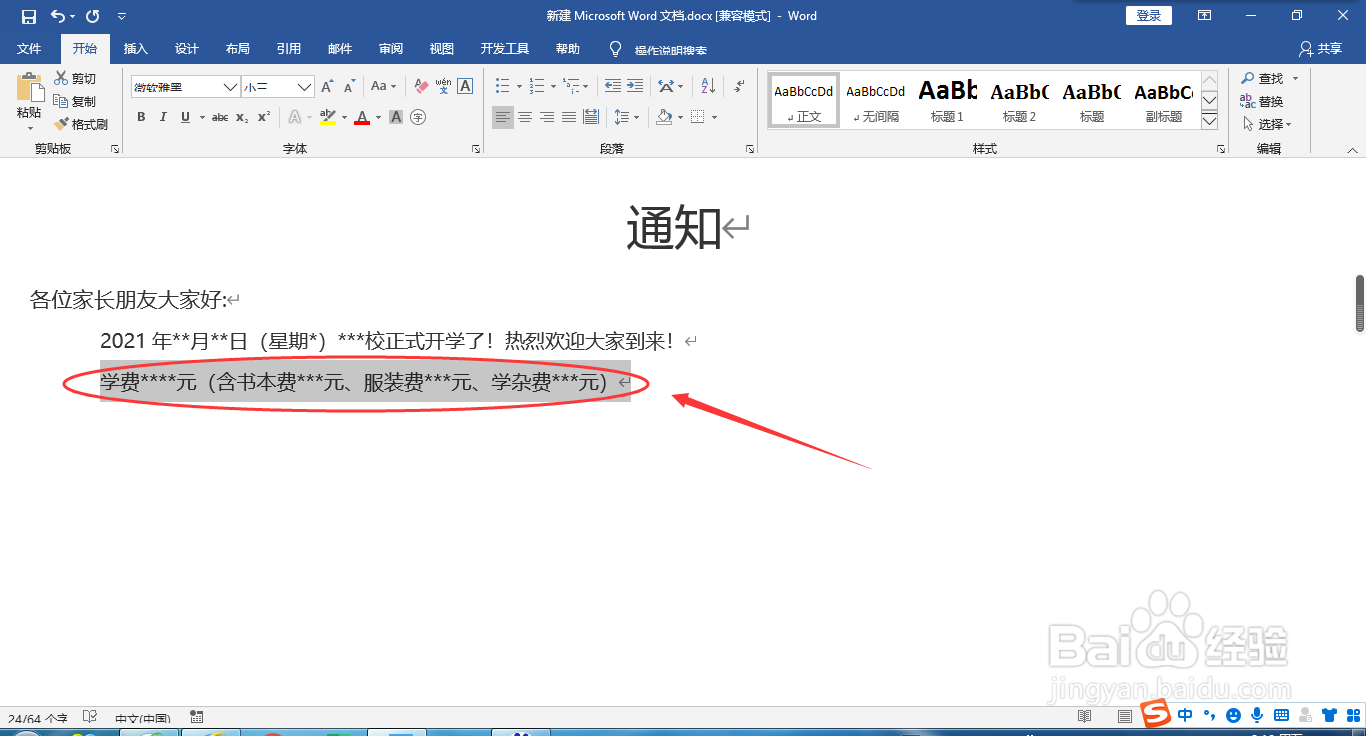Align paragraph text to the left

502,117
